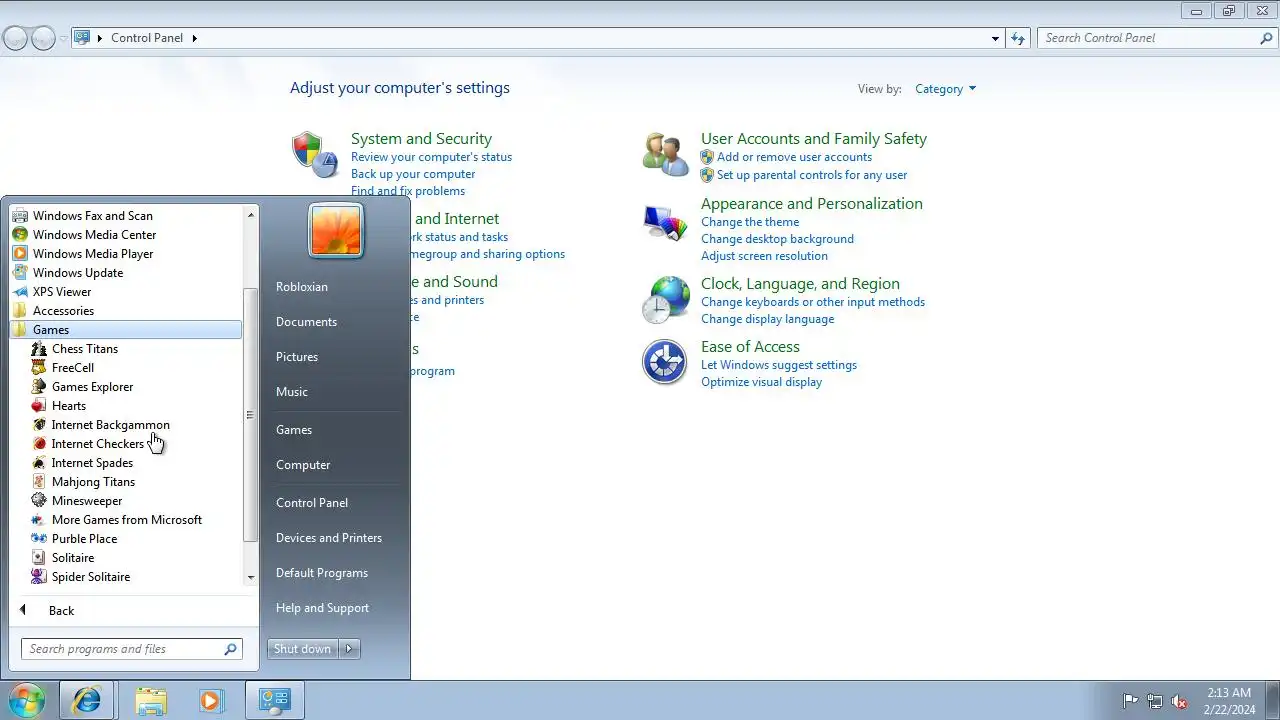Launch Purble Place icon
This screenshot has width=1280, height=720.
tap(39, 539)
